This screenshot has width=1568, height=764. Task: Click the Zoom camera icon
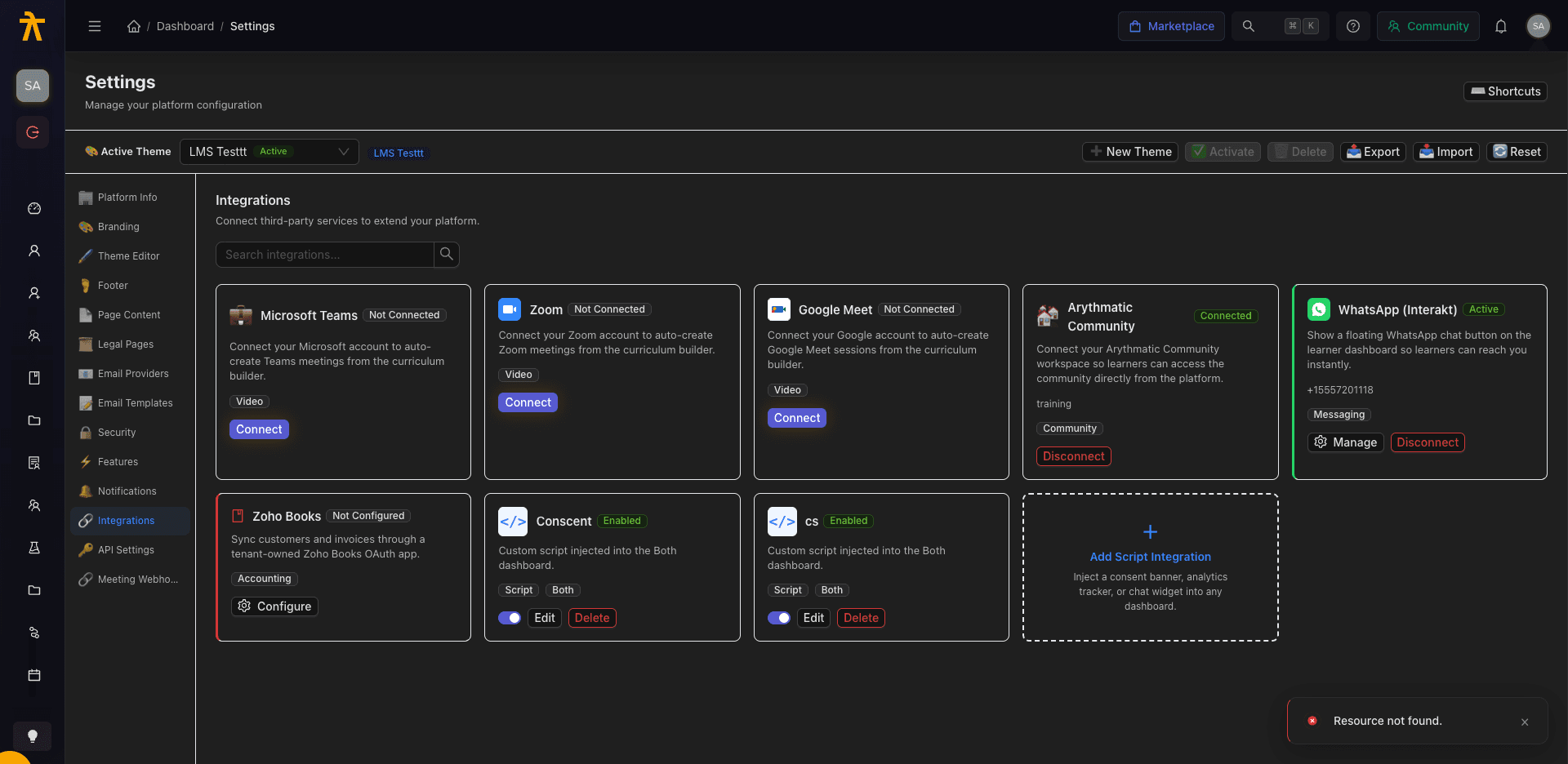coord(510,309)
